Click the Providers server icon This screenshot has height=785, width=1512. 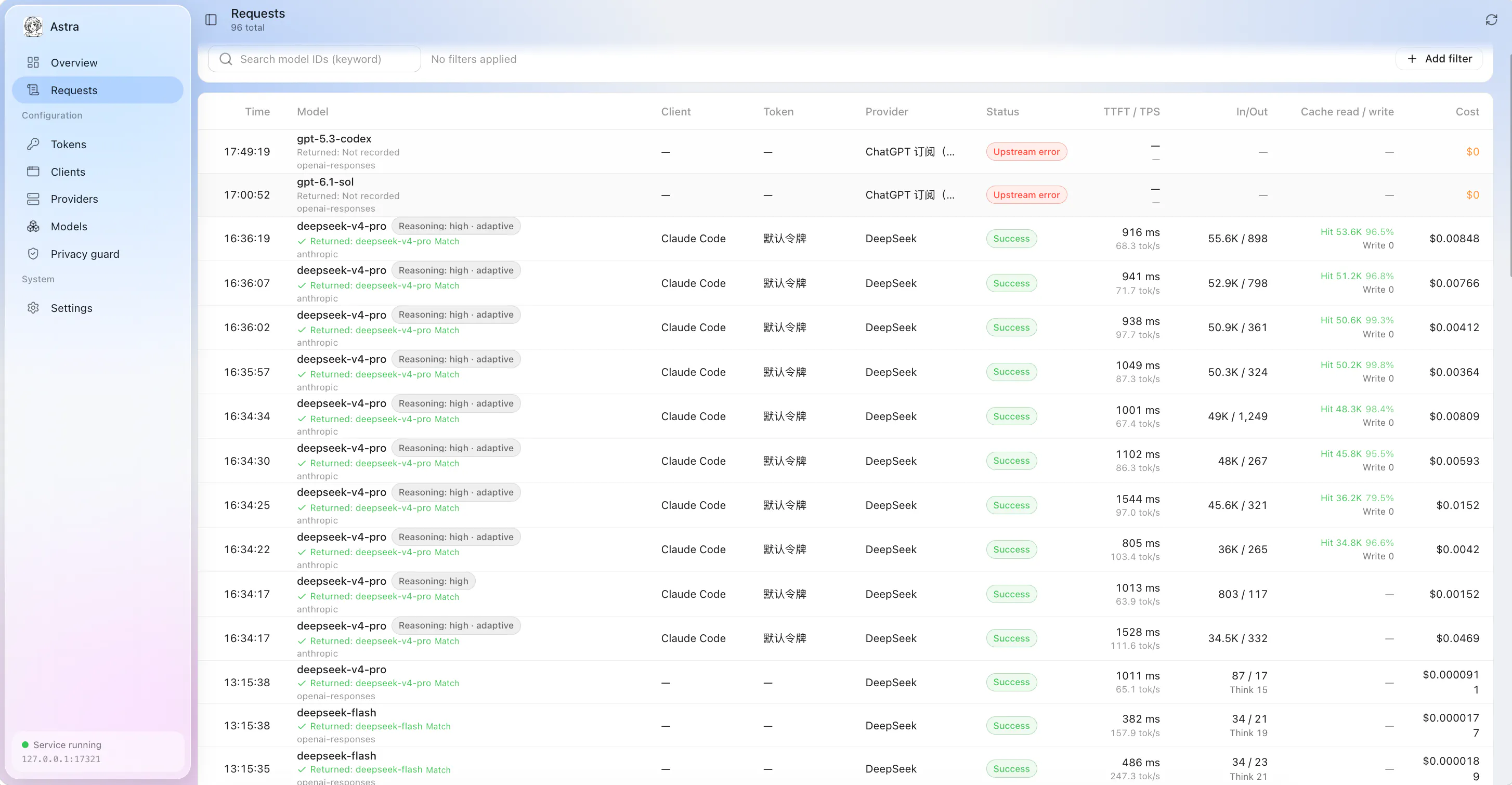(x=33, y=199)
